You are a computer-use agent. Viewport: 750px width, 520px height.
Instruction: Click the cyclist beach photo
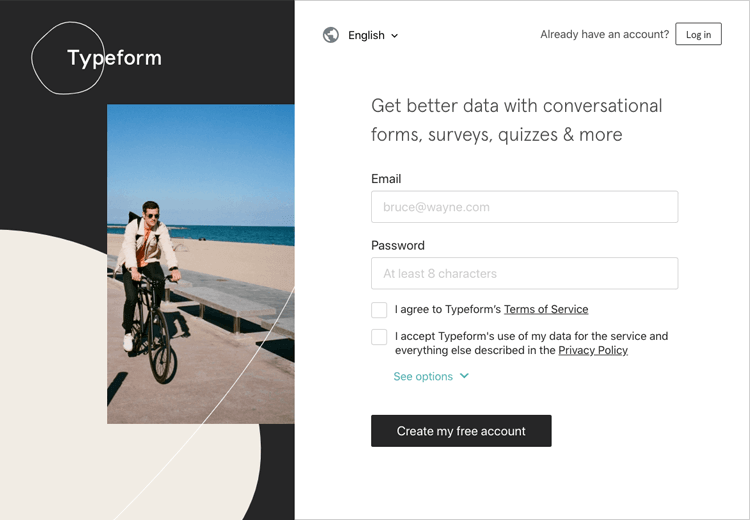[x=200, y=264]
